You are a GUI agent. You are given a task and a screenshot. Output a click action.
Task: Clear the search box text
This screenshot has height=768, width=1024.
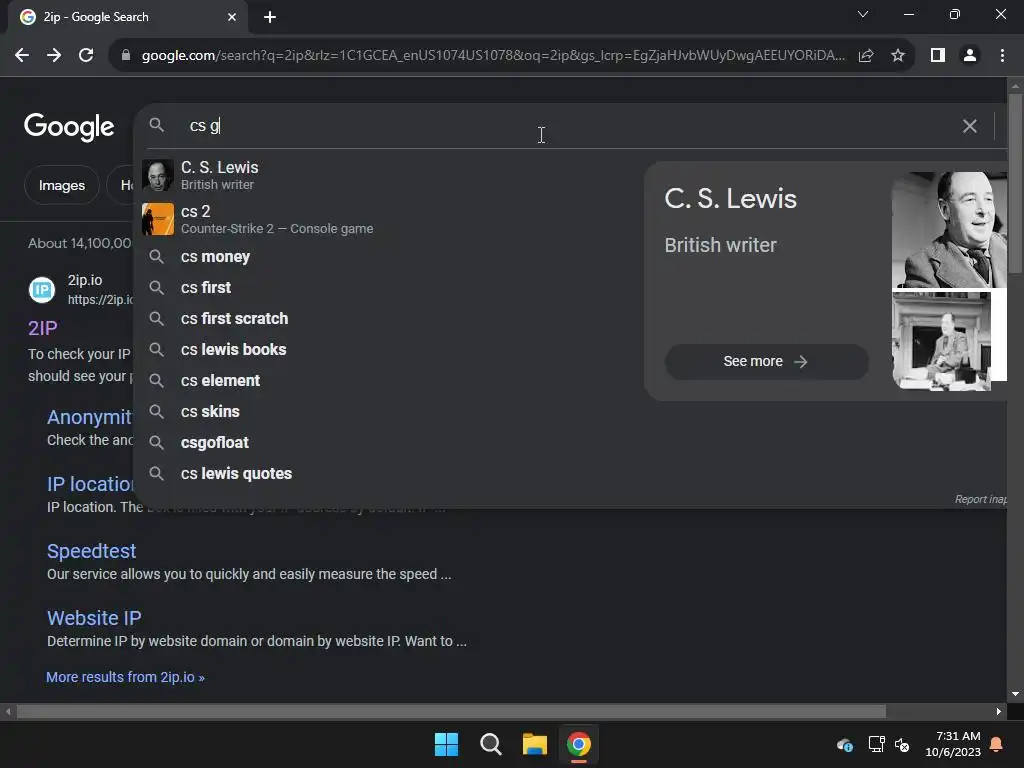970,126
